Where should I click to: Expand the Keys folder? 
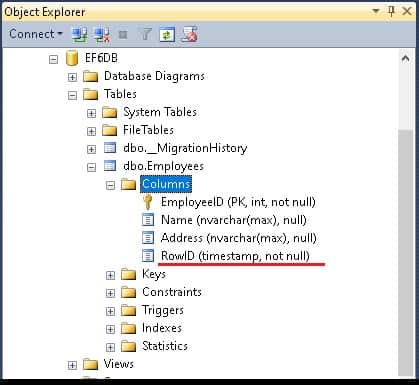[110, 275]
